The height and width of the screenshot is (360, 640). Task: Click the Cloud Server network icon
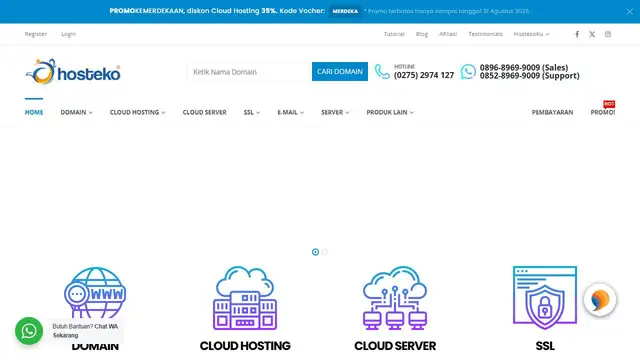pyautogui.click(x=395, y=298)
